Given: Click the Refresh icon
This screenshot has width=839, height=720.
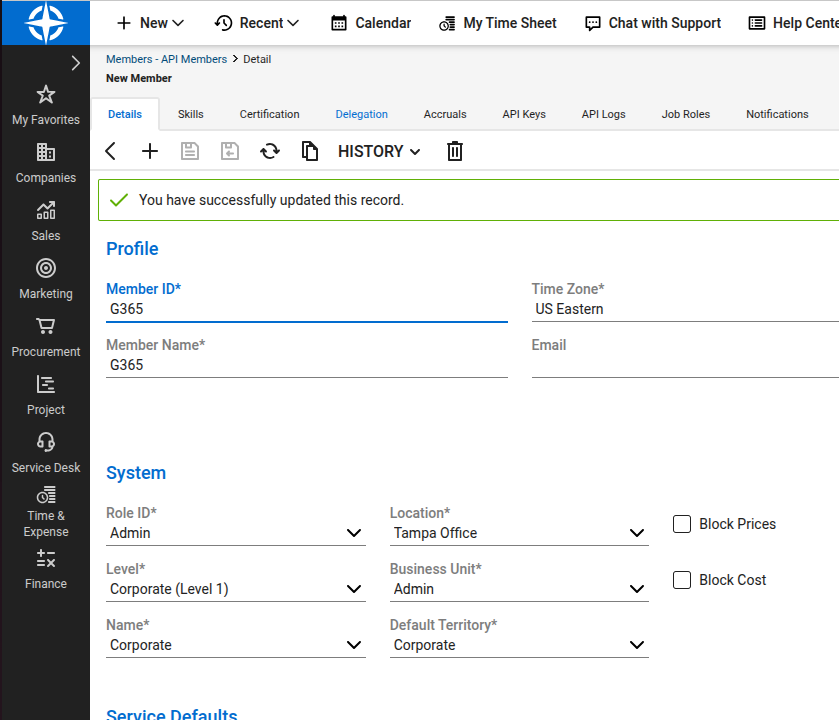Looking at the screenshot, I should click(270, 151).
